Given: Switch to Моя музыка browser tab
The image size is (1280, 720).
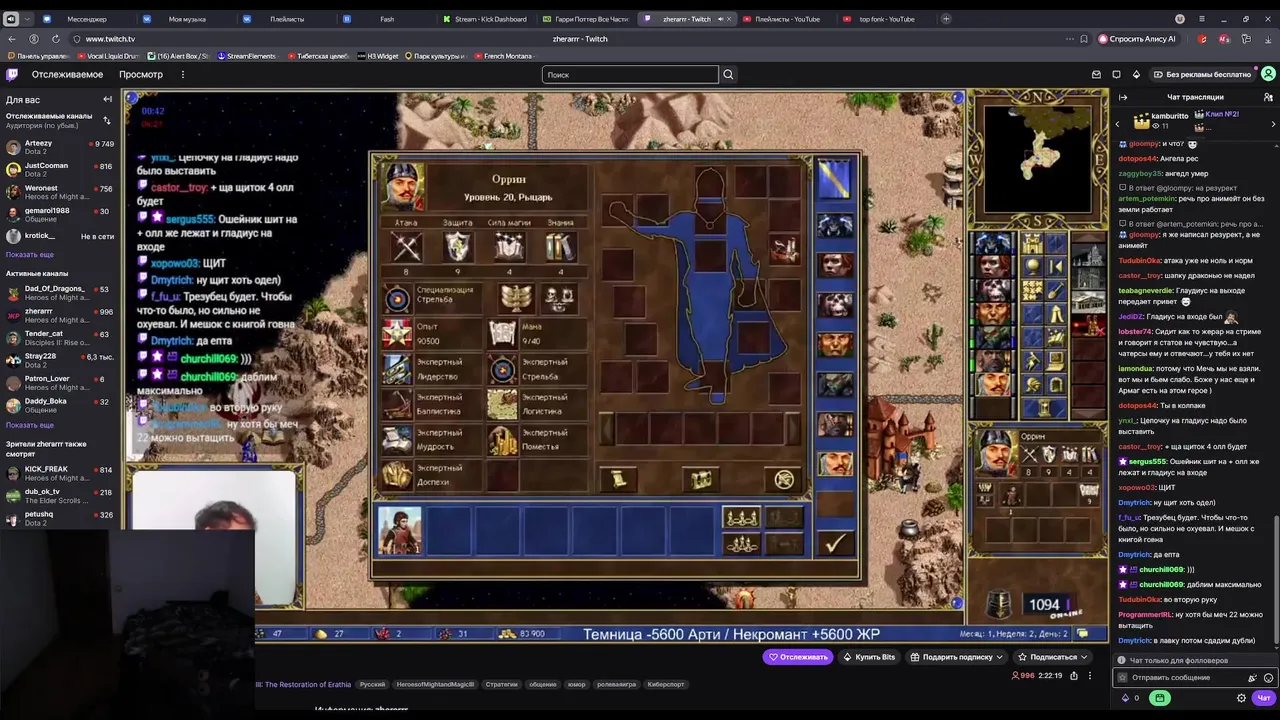Looking at the screenshot, I should [x=186, y=19].
